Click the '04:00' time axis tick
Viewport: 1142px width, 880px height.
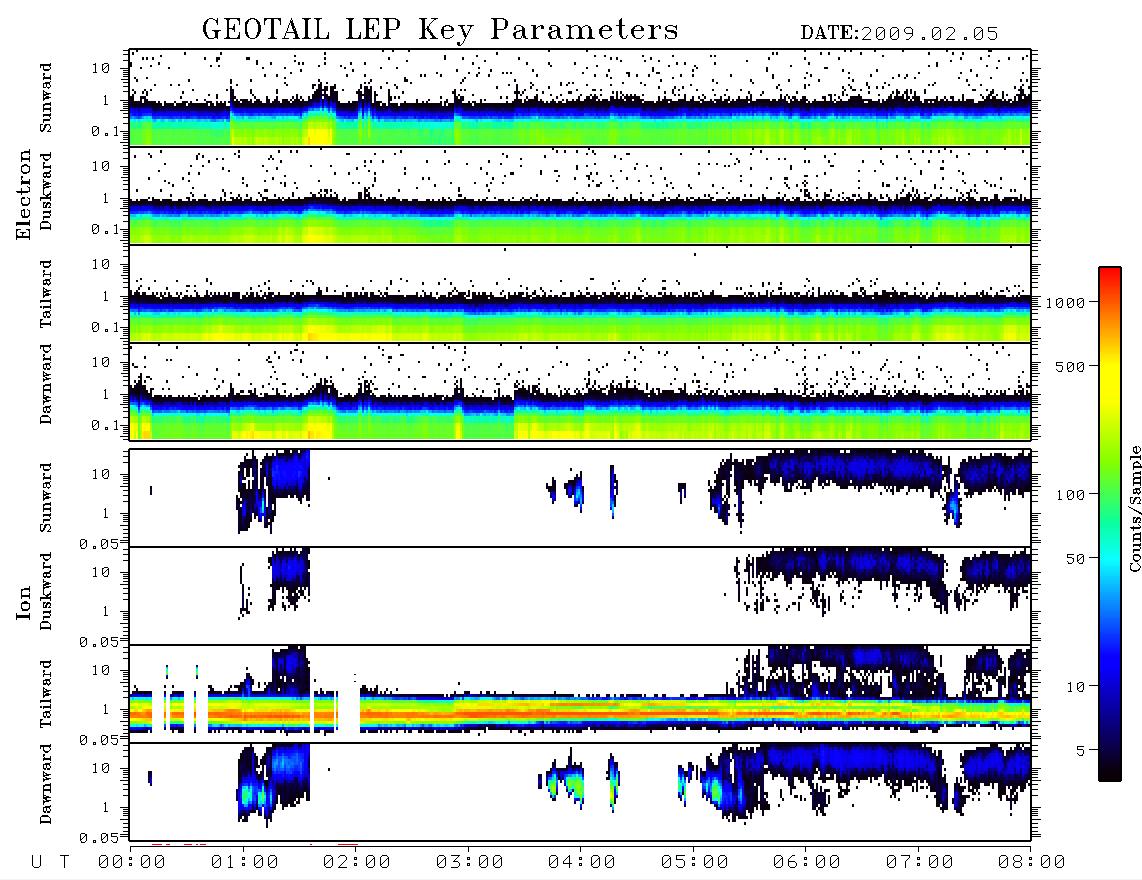tap(582, 863)
